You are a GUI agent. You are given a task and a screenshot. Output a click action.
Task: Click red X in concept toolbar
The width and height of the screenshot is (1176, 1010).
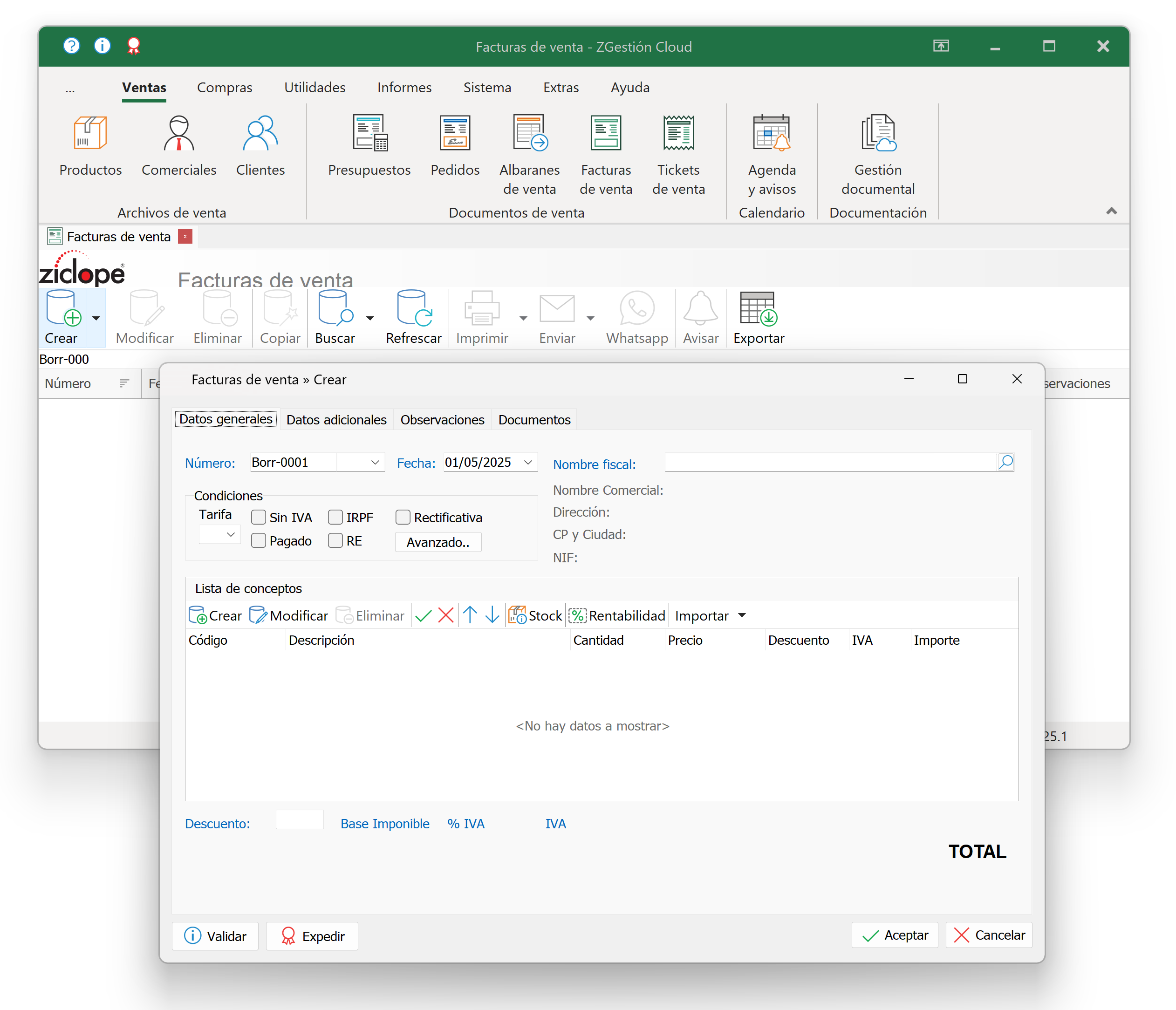coord(446,616)
